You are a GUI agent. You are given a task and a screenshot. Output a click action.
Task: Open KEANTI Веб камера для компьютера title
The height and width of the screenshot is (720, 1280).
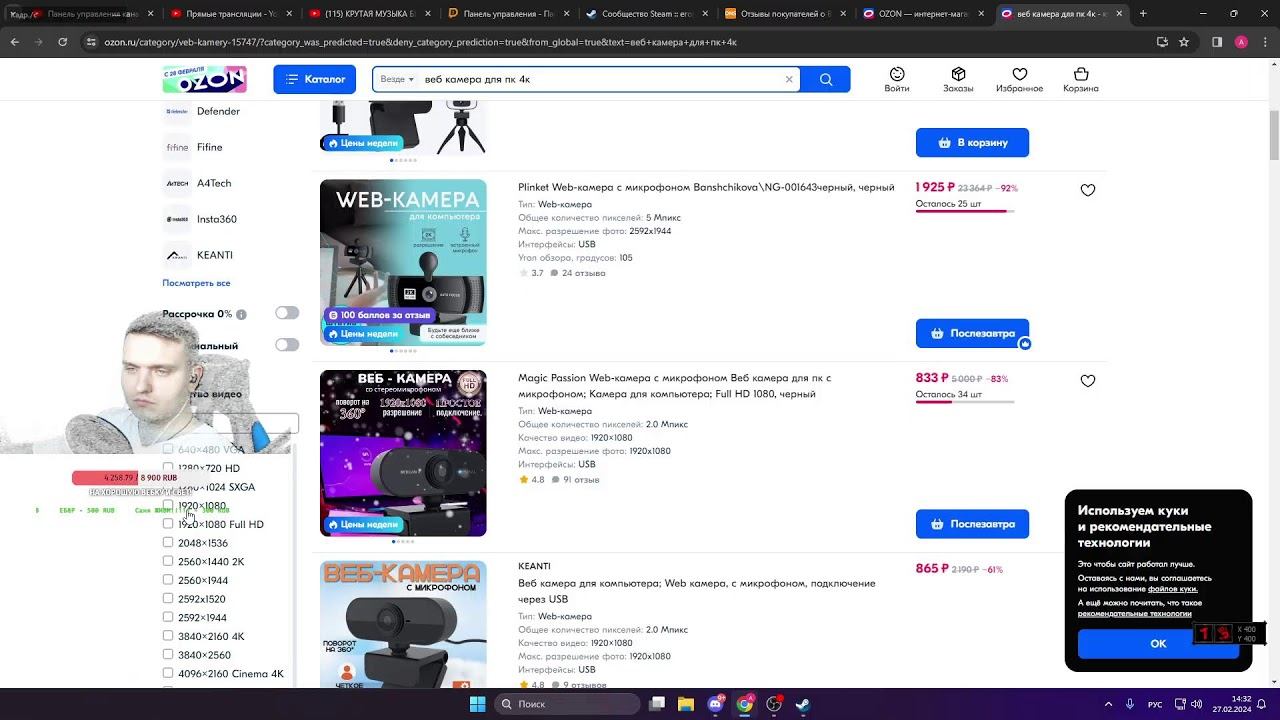click(x=697, y=591)
